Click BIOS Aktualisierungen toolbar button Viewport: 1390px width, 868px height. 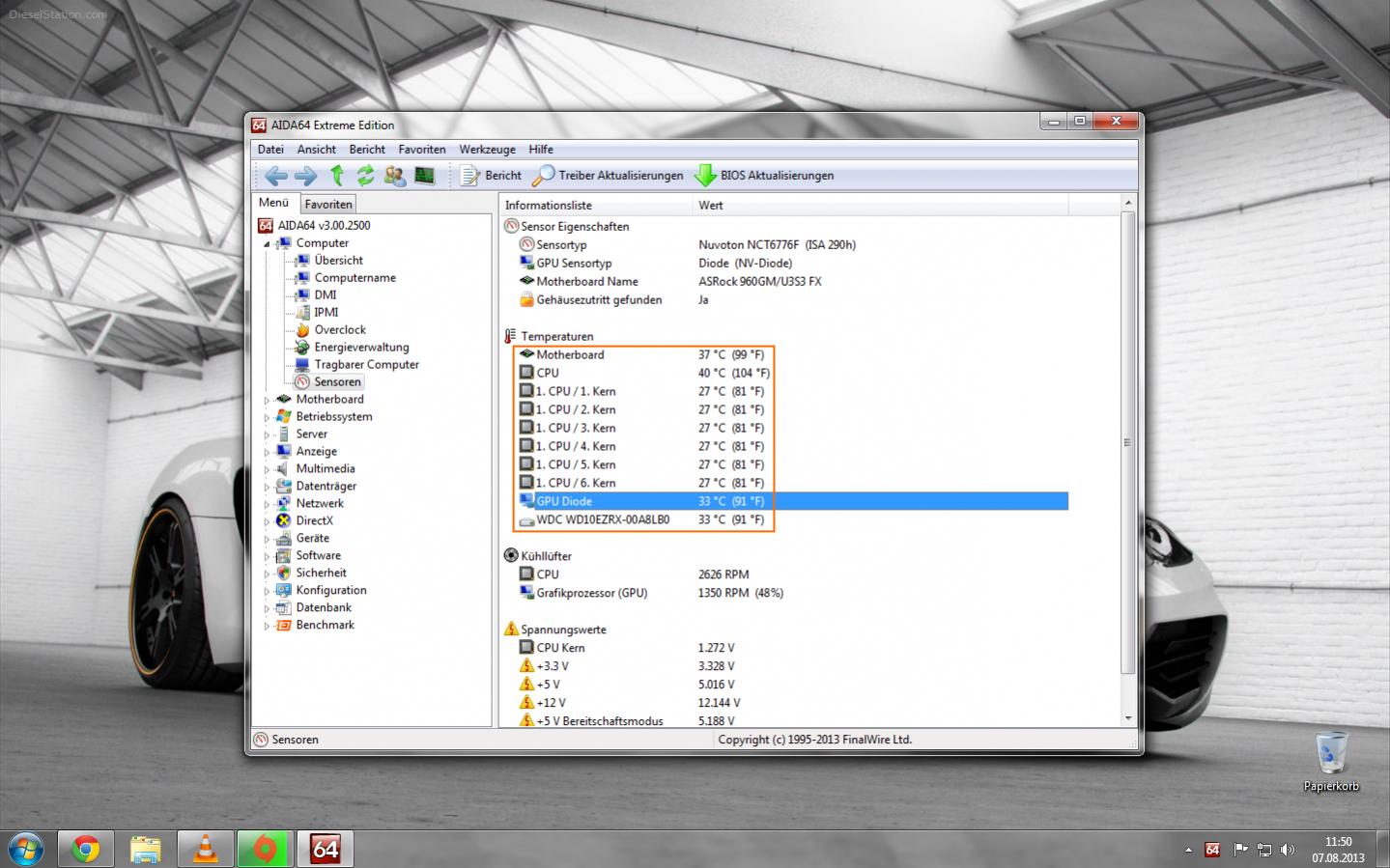pyautogui.click(x=764, y=176)
